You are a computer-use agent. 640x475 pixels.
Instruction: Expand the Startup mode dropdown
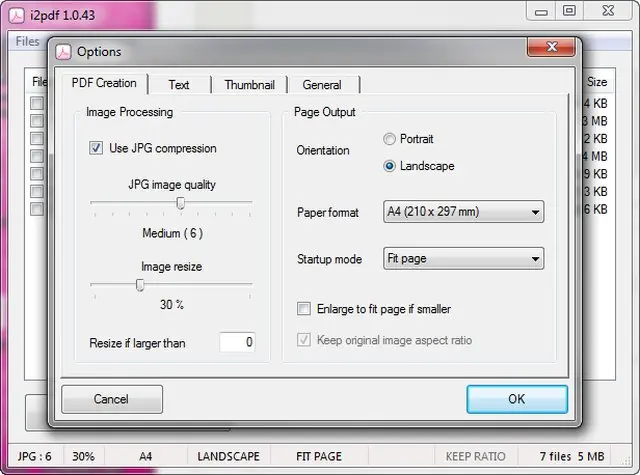(463, 259)
